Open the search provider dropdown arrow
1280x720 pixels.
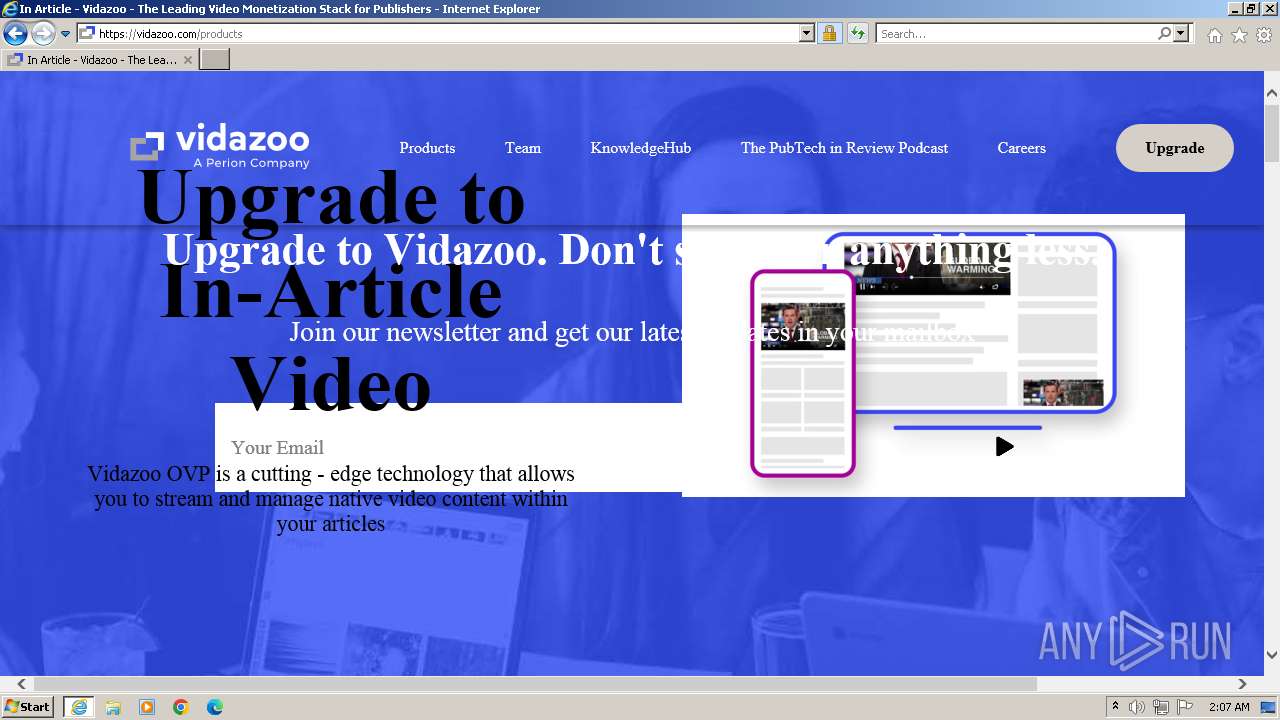(x=1181, y=34)
